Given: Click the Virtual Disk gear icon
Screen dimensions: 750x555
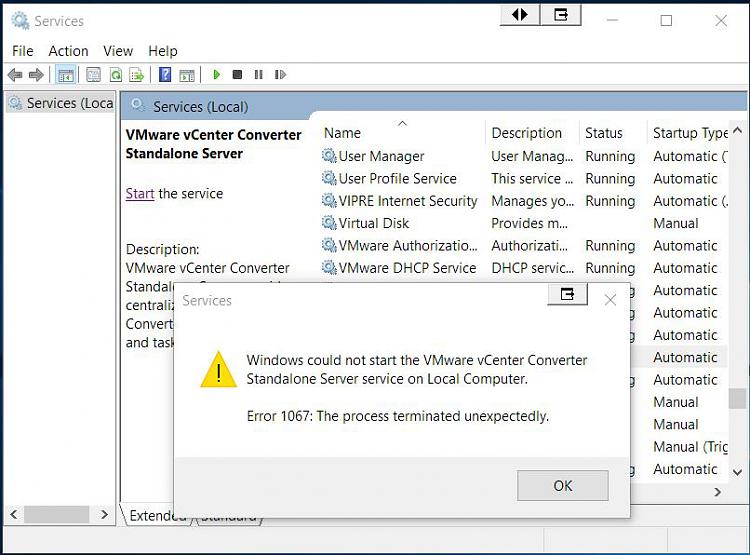Looking at the screenshot, I should [x=329, y=222].
